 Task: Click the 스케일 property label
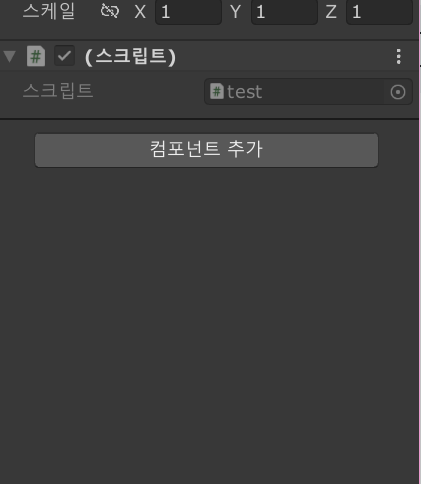(x=49, y=11)
